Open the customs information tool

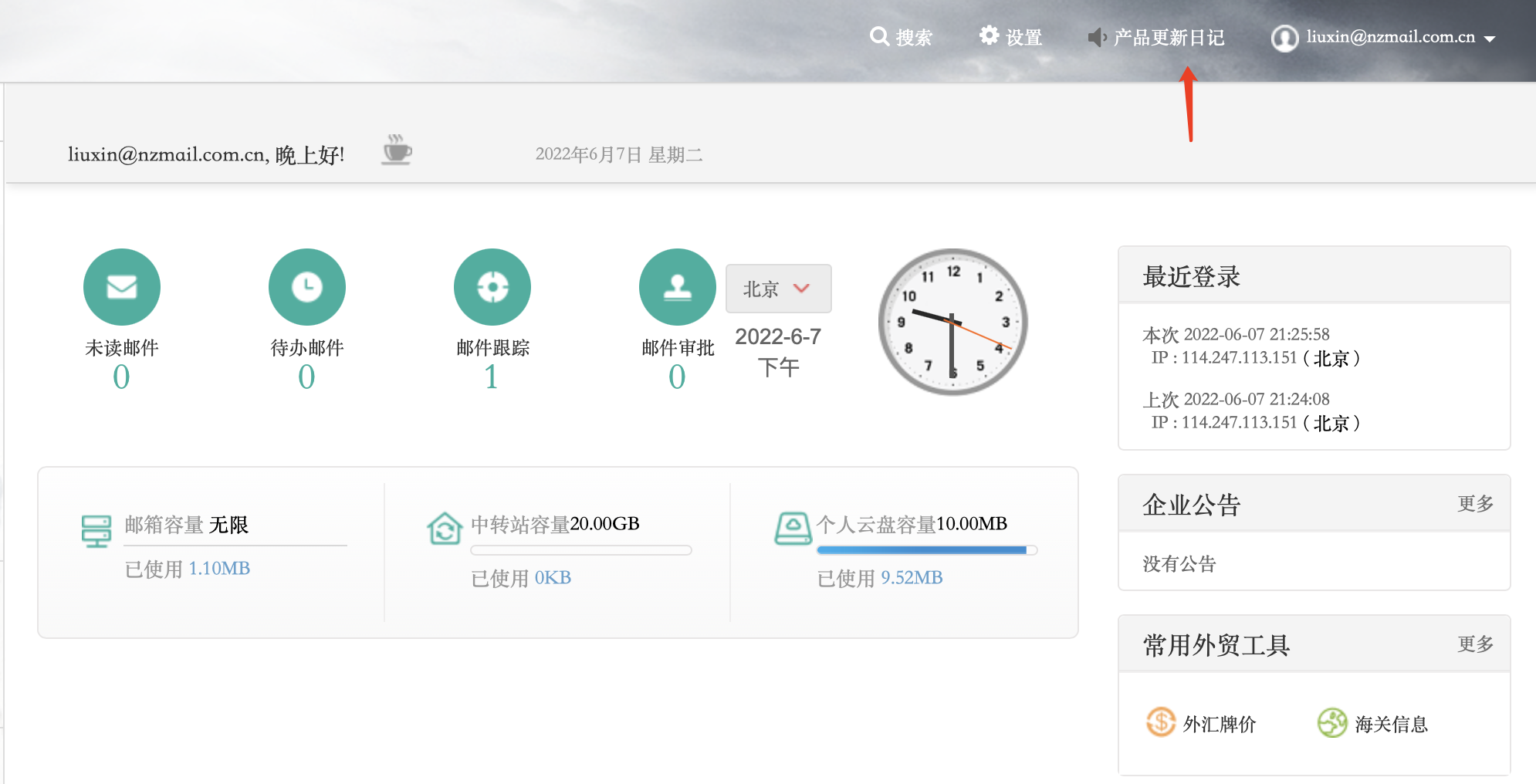coord(1373,723)
